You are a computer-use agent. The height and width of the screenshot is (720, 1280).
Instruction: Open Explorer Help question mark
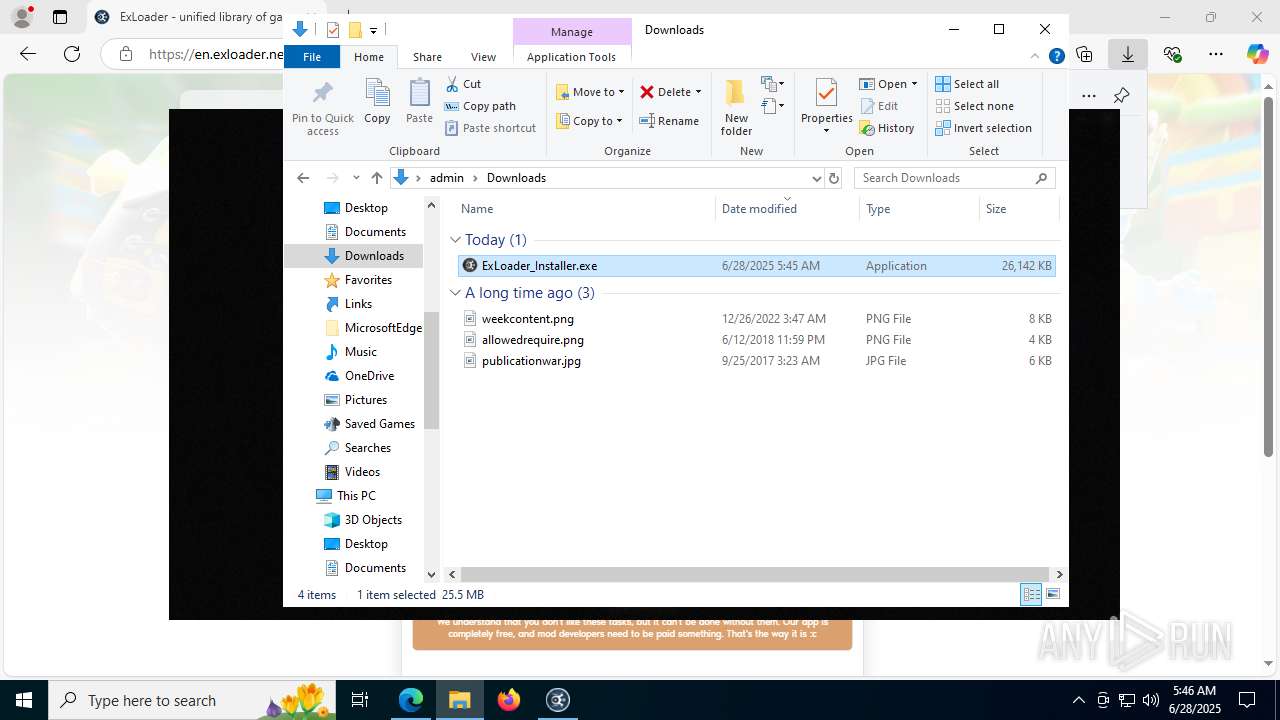pyautogui.click(x=1056, y=57)
